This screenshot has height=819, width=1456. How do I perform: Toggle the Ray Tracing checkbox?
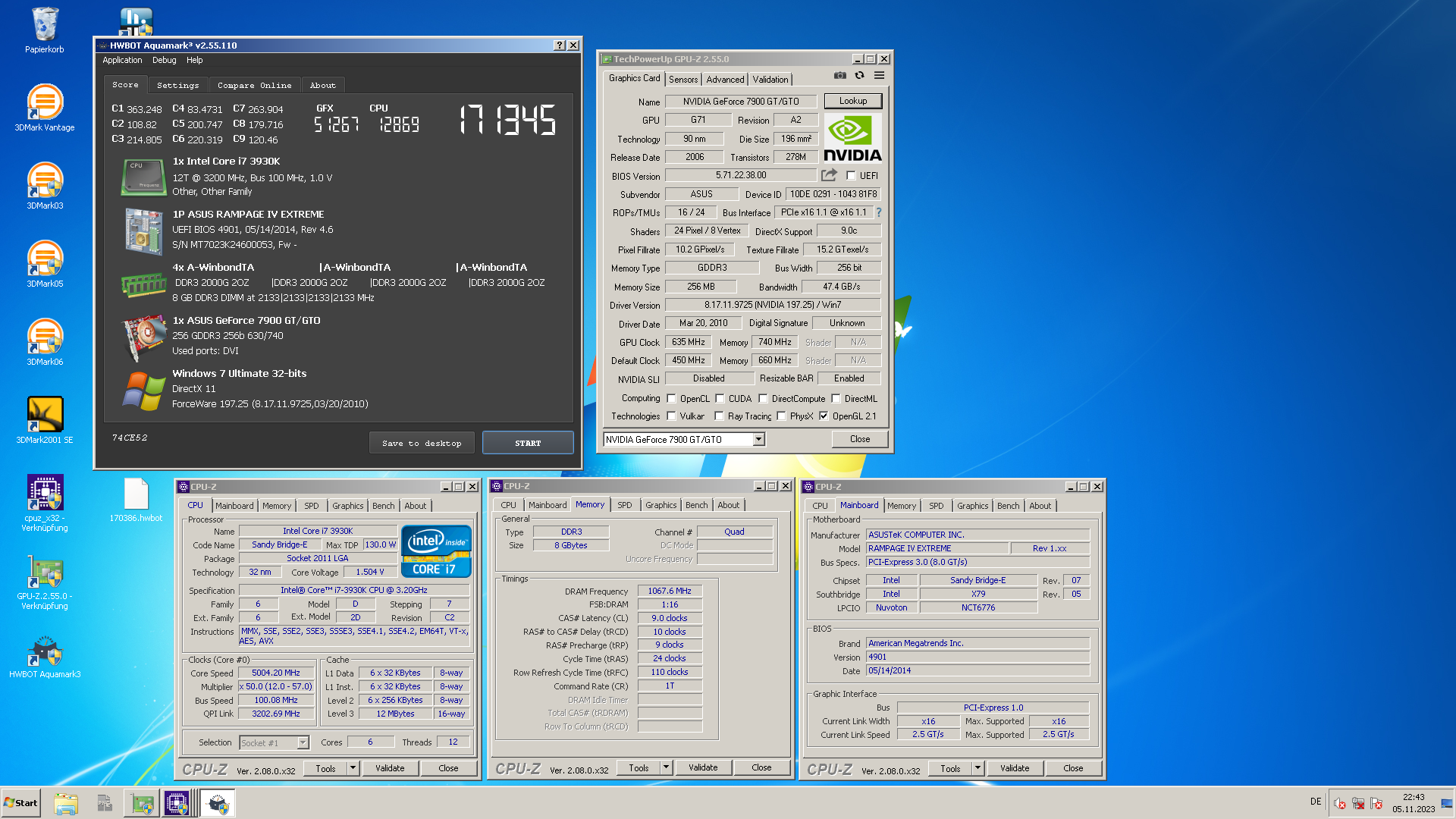click(719, 416)
